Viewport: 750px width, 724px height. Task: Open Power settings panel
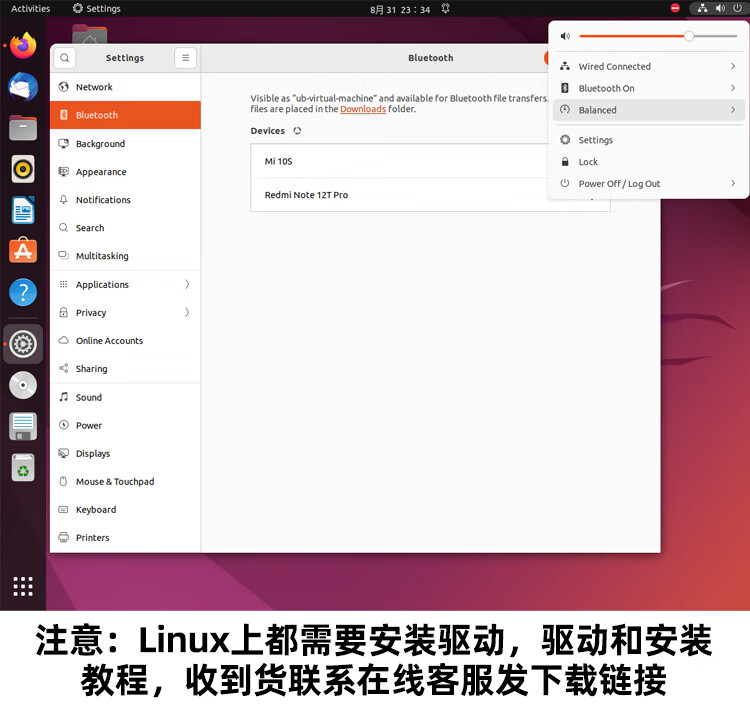click(x=125, y=425)
